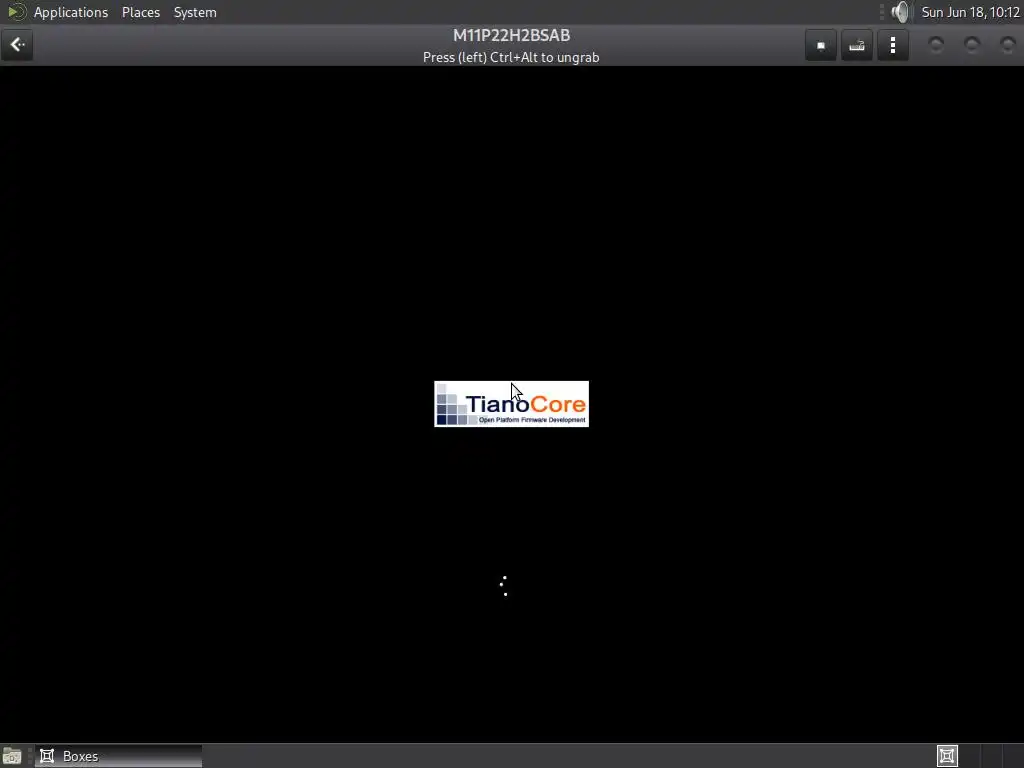Open the Places menu
This screenshot has width=1024, height=768.
(141, 12)
